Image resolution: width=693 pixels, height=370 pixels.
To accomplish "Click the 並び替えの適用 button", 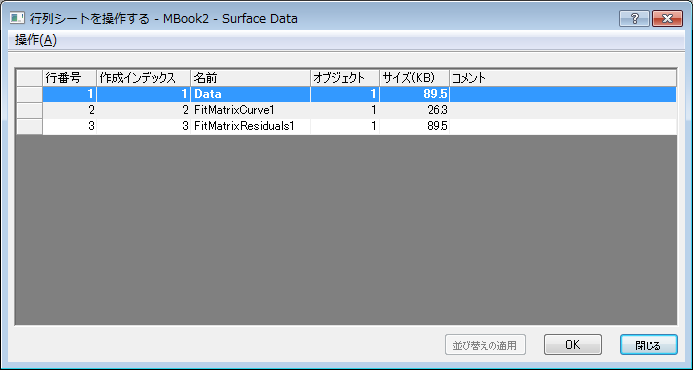I will [485, 345].
